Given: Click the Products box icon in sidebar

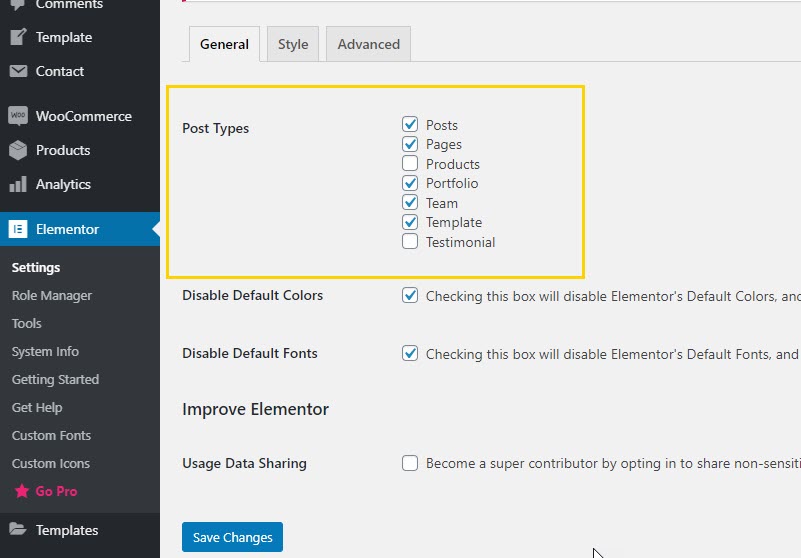Looking at the screenshot, I should click(18, 150).
